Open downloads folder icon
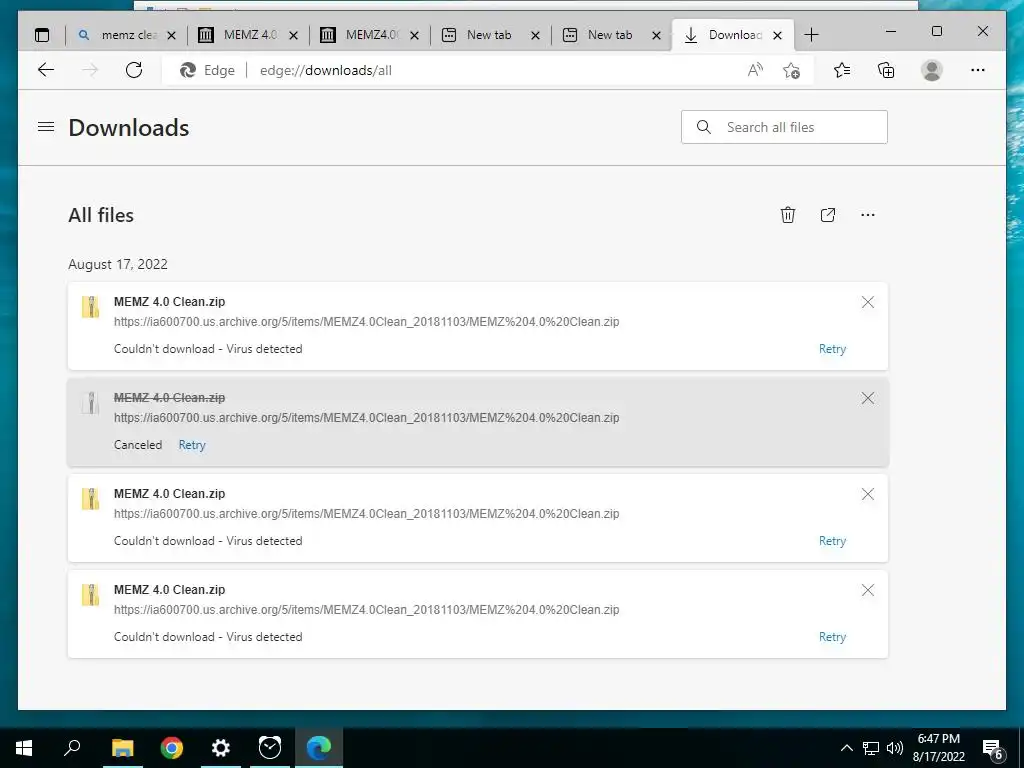This screenshot has width=1024, height=768. point(827,215)
